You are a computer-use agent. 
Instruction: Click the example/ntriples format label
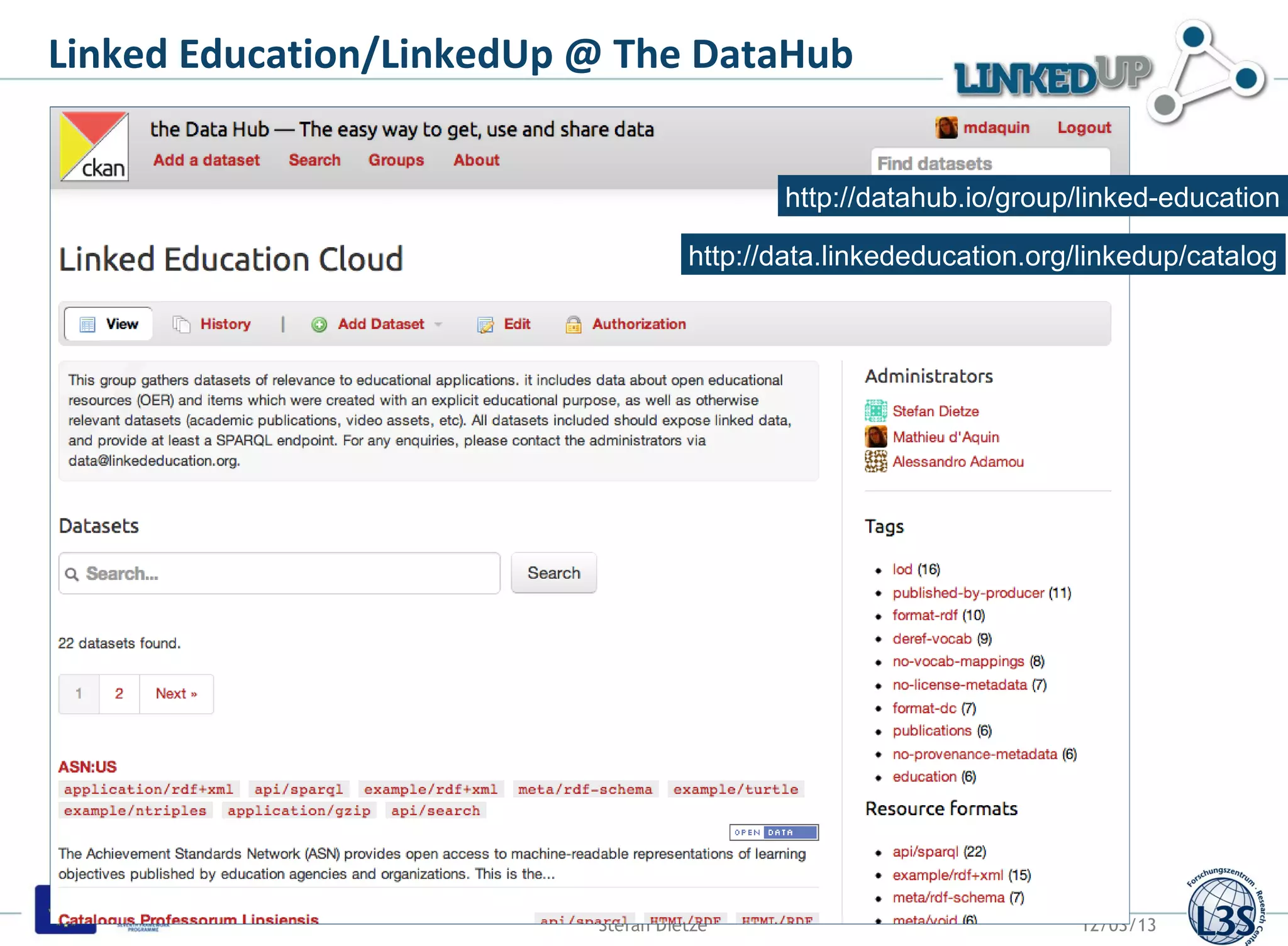135,811
